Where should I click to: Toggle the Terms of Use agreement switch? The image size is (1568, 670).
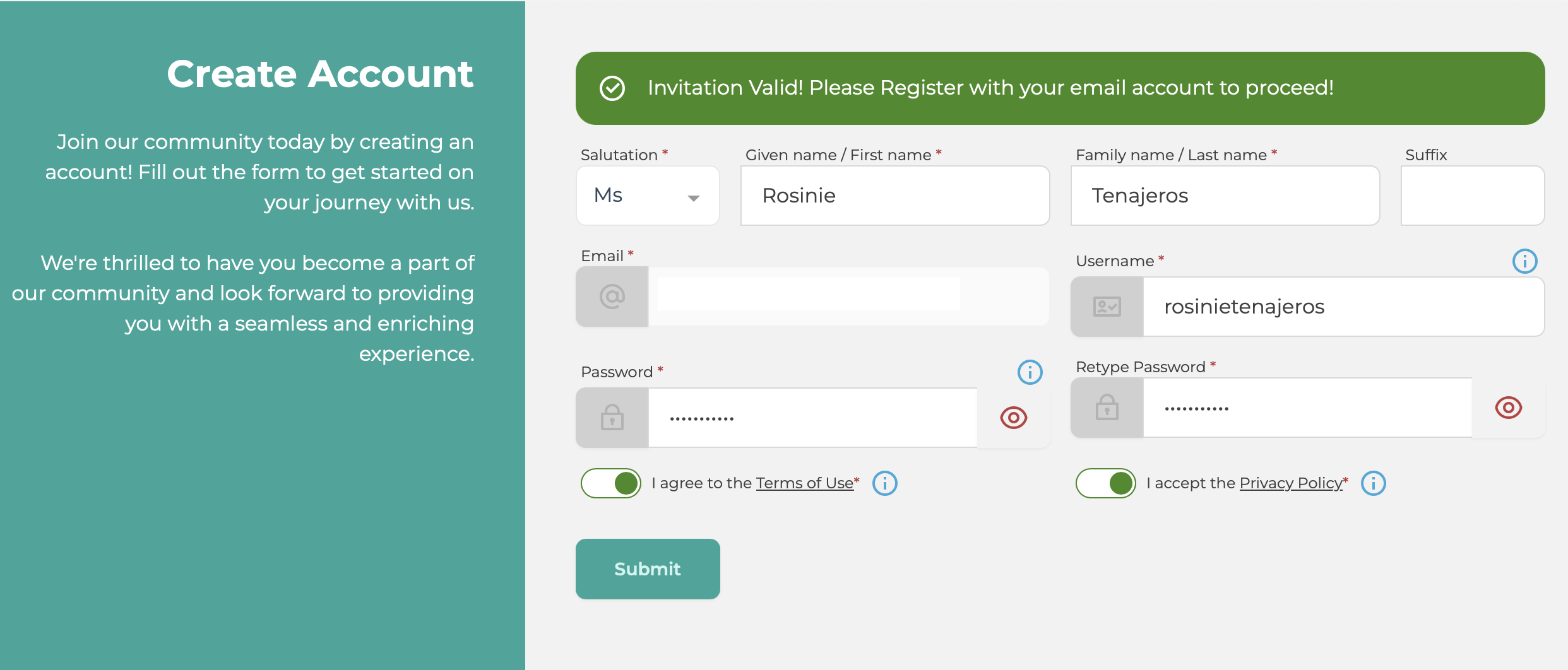pyautogui.click(x=610, y=483)
